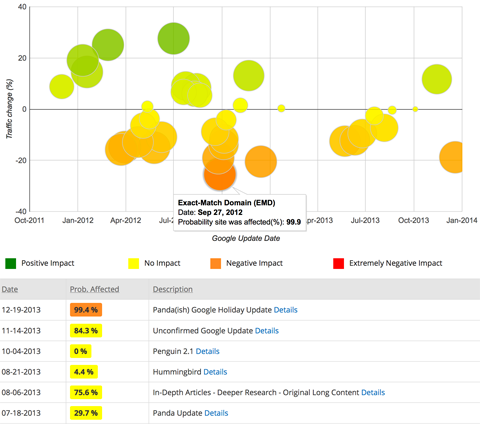Open Details link for Panda(ish) Google Holiday Update

[x=286, y=310]
